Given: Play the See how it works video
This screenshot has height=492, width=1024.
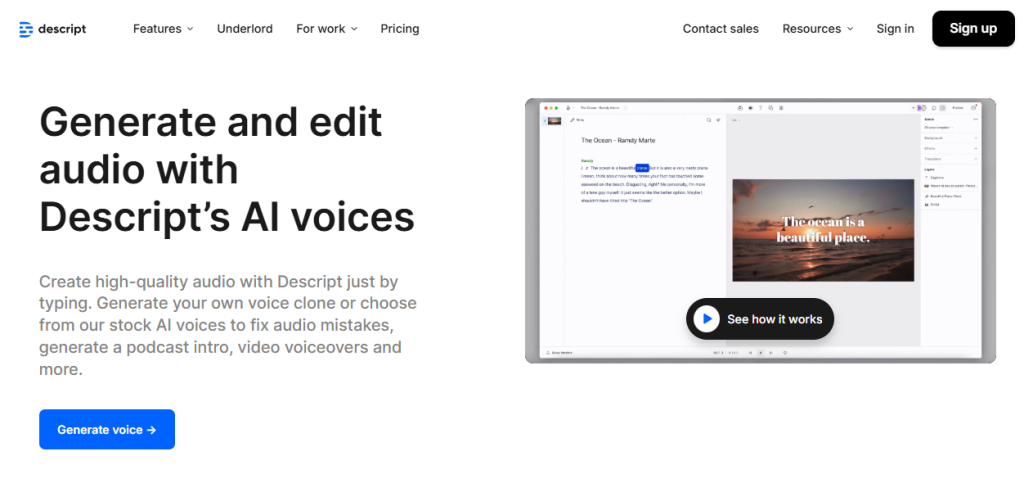Looking at the screenshot, I should tap(760, 319).
